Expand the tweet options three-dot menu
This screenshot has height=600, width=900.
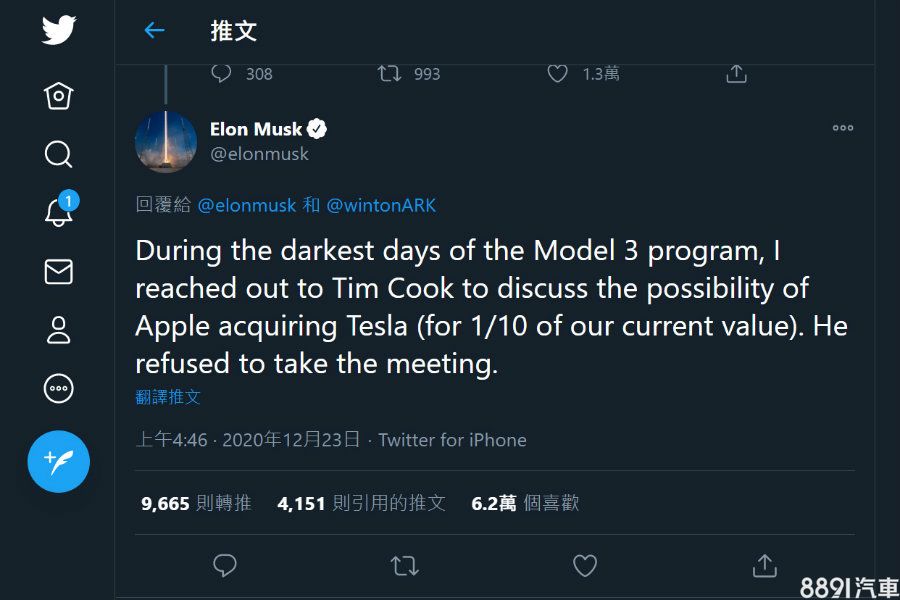click(x=843, y=128)
